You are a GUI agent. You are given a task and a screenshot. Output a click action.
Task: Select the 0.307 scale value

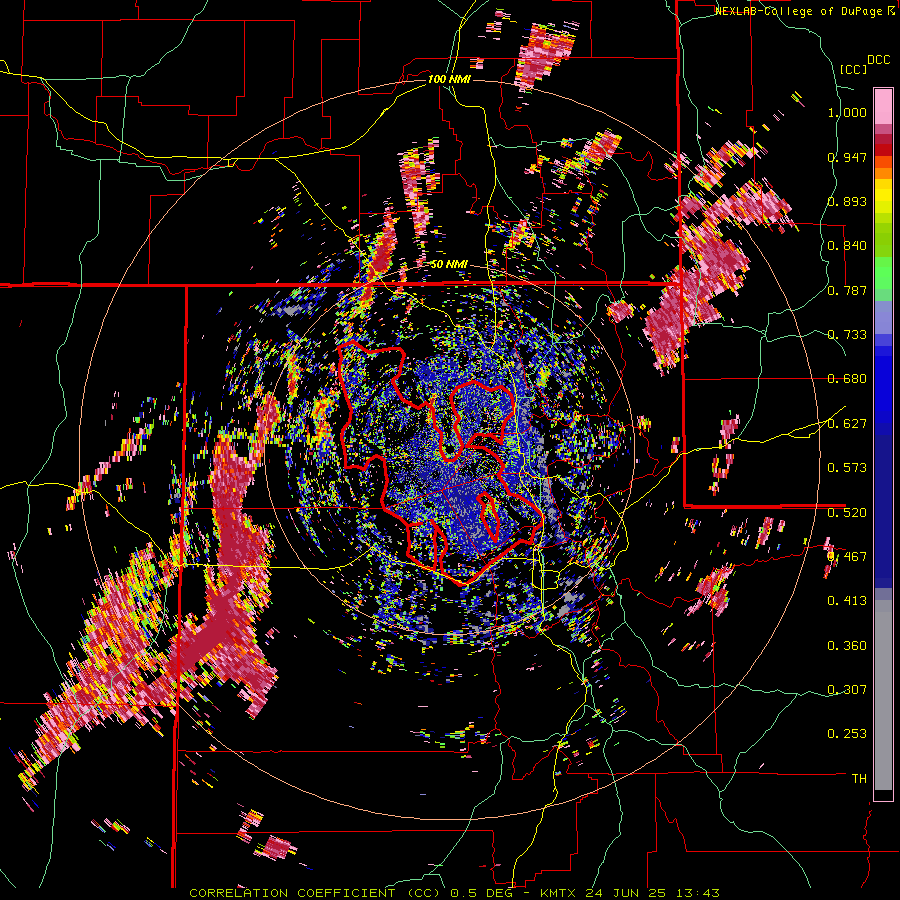pyautogui.click(x=847, y=690)
